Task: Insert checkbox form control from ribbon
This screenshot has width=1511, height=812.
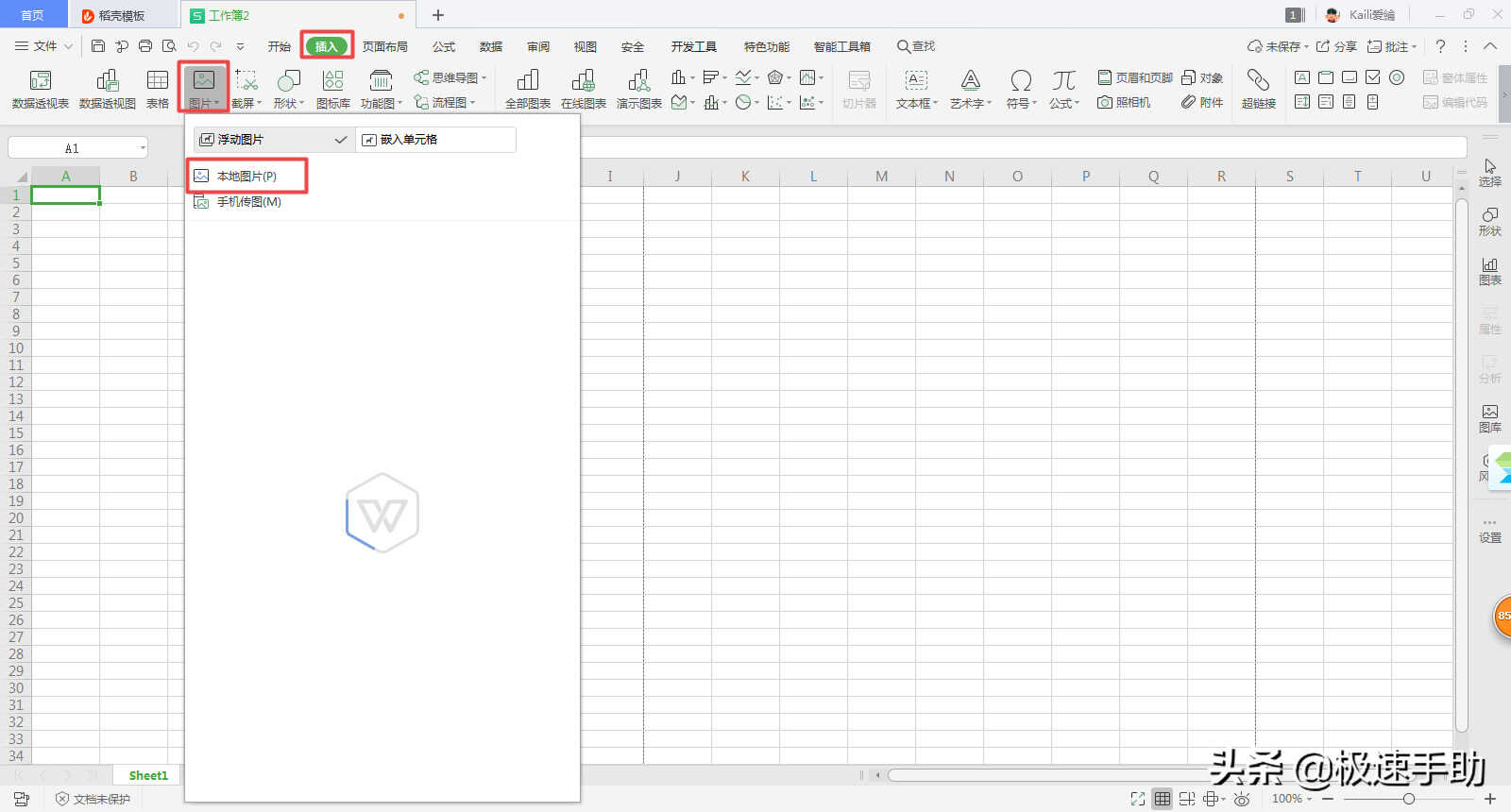Action: (1373, 77)
